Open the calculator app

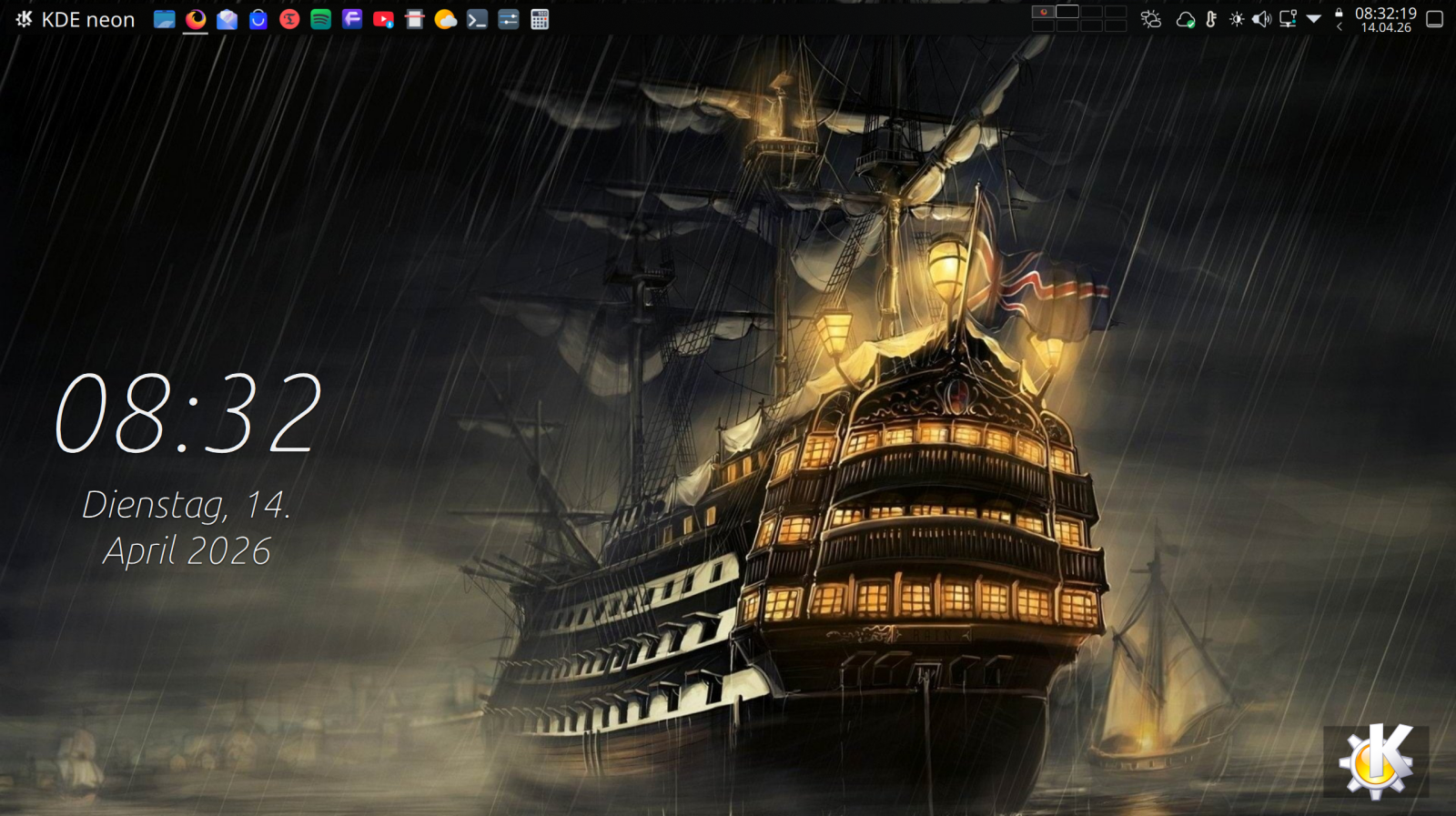point(540,19)
